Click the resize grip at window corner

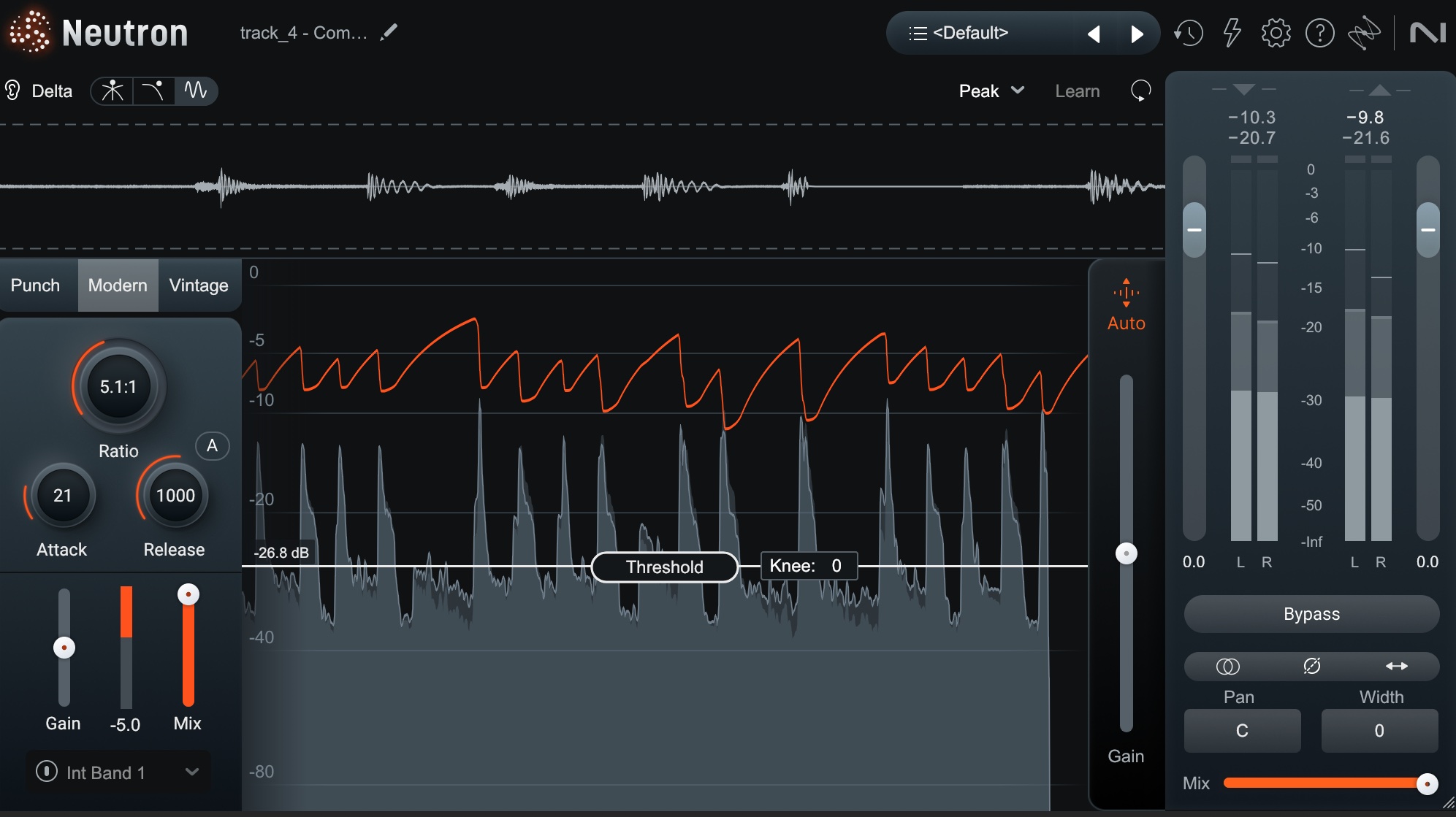[1448, 802]
